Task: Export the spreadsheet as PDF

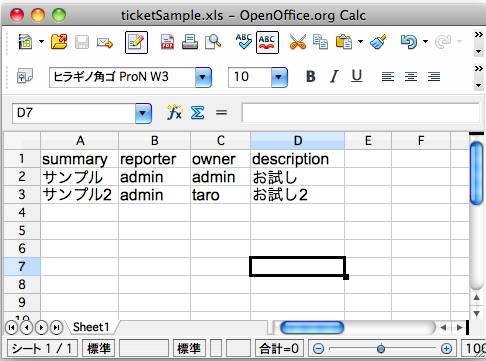Action: (x=167, y=42)
